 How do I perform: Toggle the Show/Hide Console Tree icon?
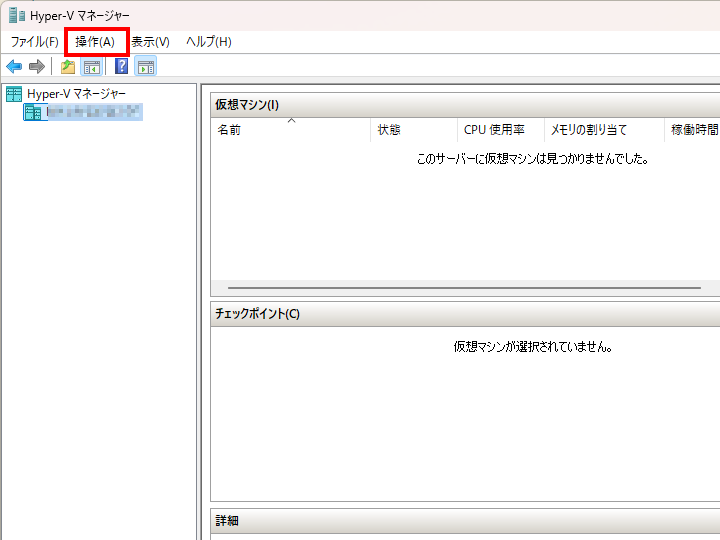tap(91, 67)
